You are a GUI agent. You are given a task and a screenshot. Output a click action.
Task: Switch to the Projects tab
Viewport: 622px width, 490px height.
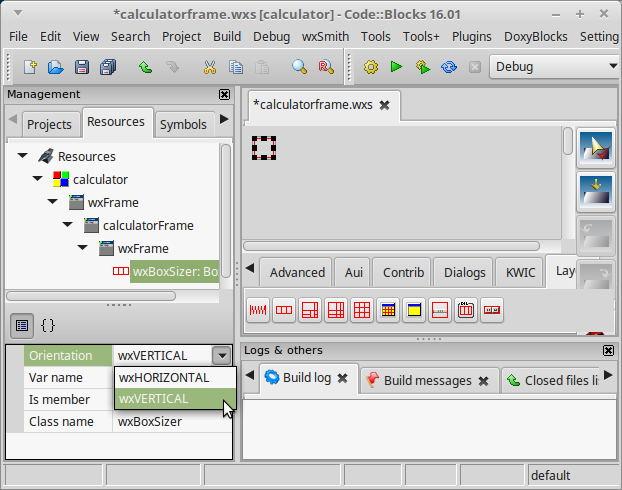[x=49, y=125]
